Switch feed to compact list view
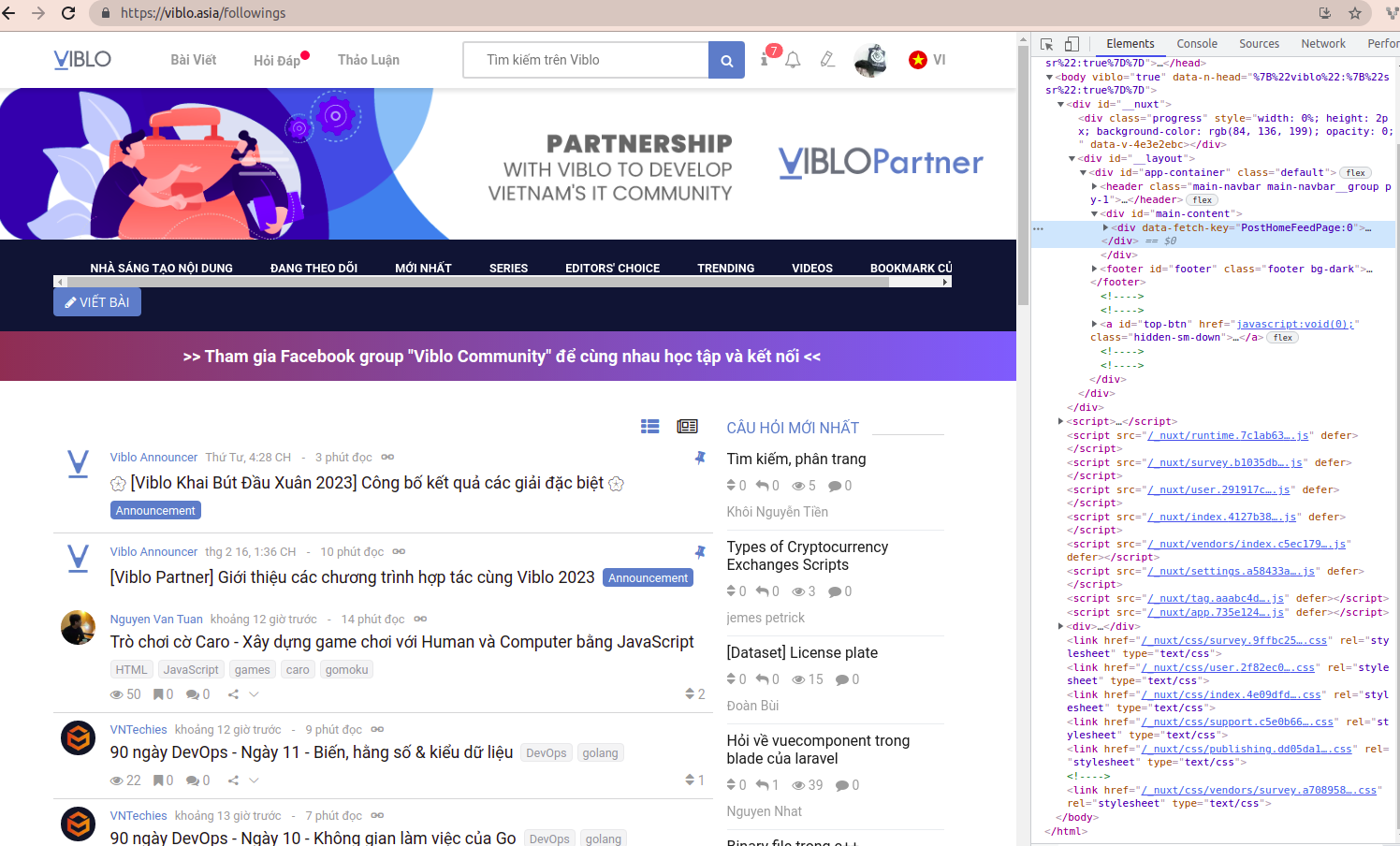The image size is (1400, 846). [x=649, y=427]
